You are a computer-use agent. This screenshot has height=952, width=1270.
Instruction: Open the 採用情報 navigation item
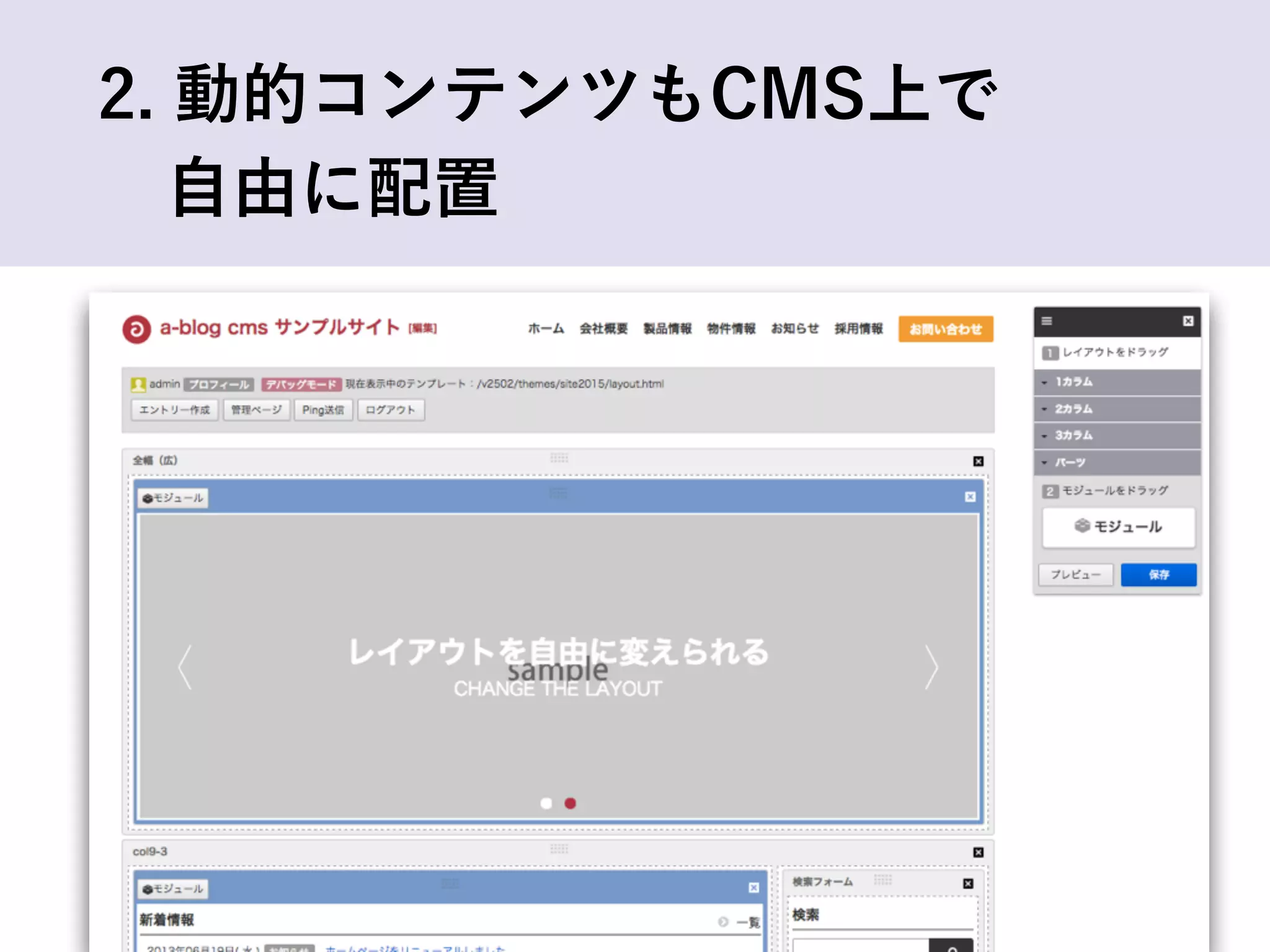858,328
